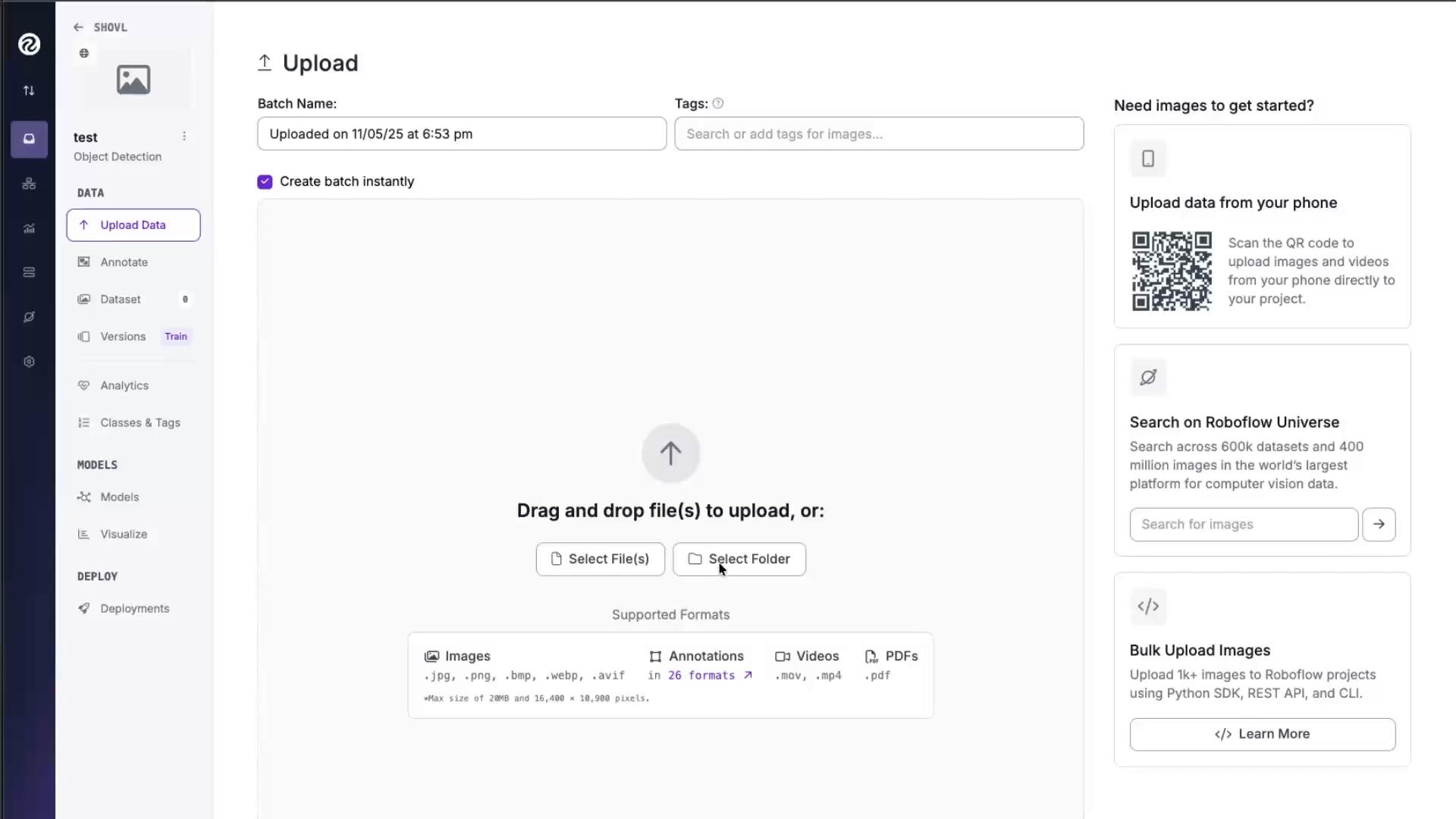Viewport: 1456px width, 819px height.
Task: Open the Tags search and add field
Action: 878,133
